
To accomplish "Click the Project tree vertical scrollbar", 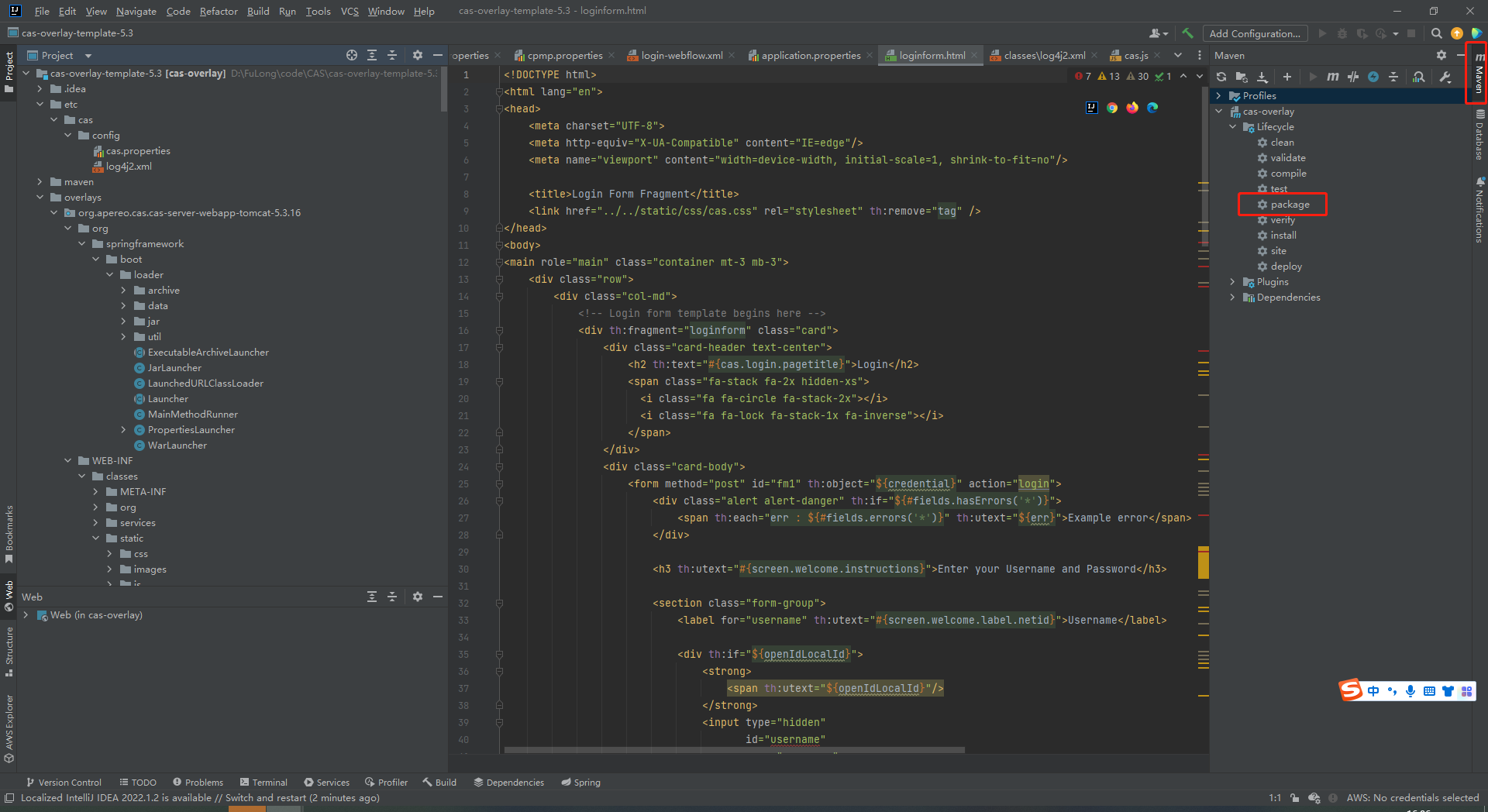I will 444,89.
